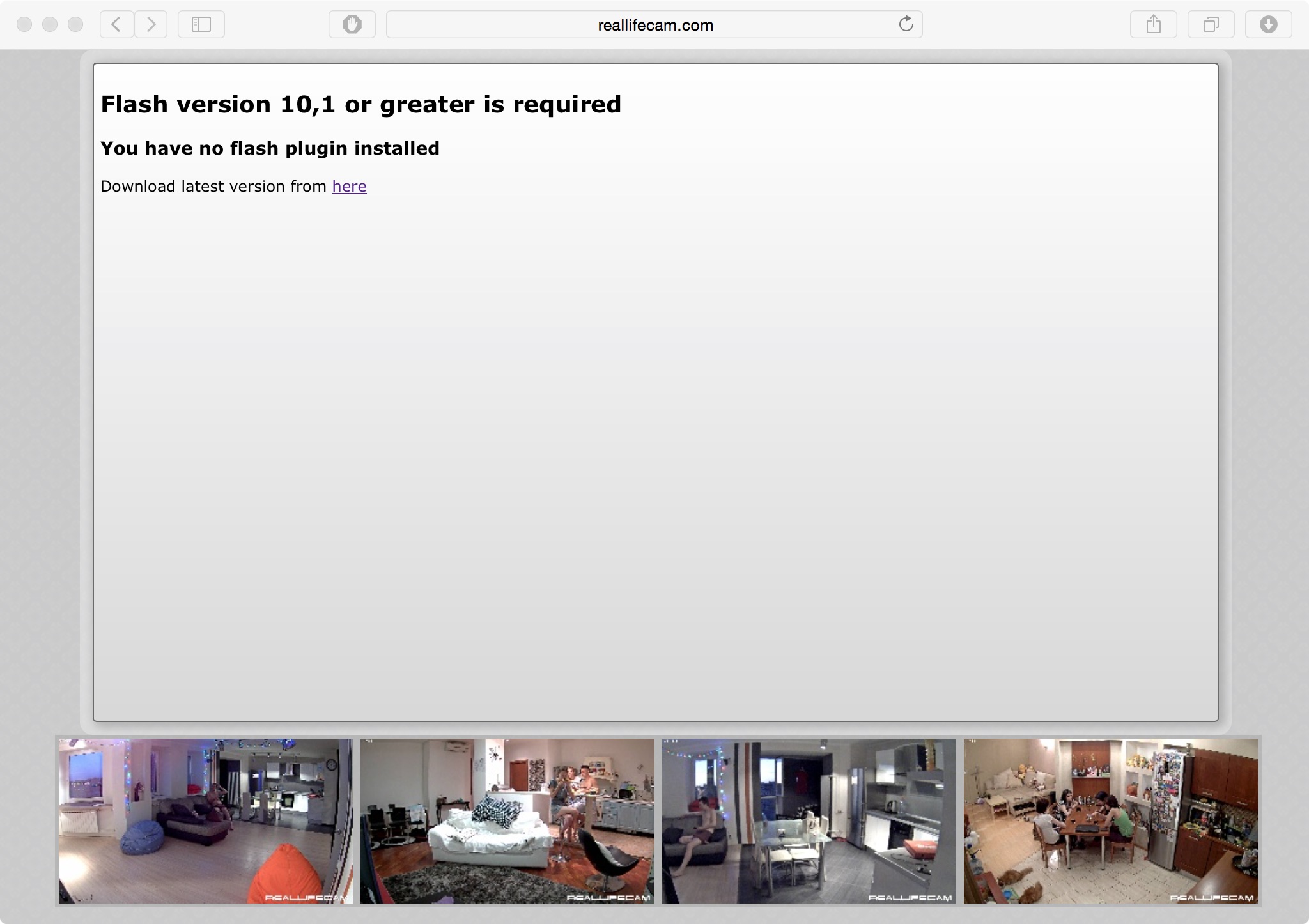This screenshot has height=924, width=1309.
Task: Click the green fullscreen window button
Action: point(75,25)
